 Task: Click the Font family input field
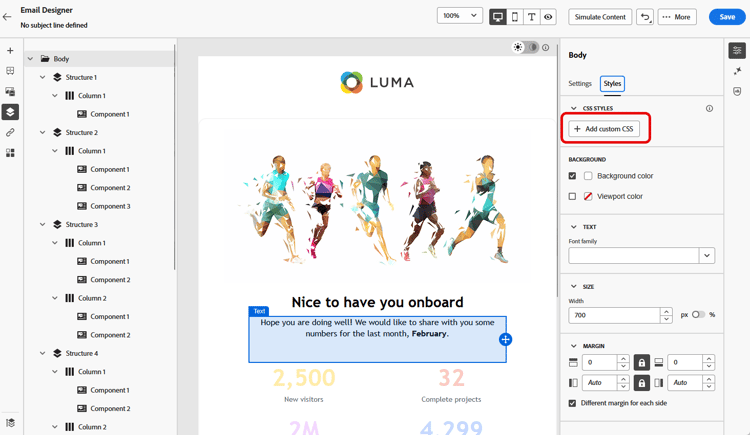[x=633, y=256]
